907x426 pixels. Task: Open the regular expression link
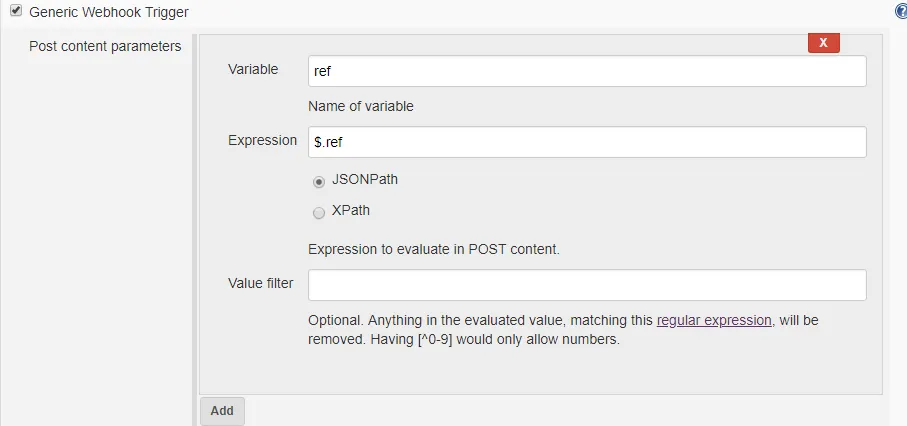(x=714, y=321)
